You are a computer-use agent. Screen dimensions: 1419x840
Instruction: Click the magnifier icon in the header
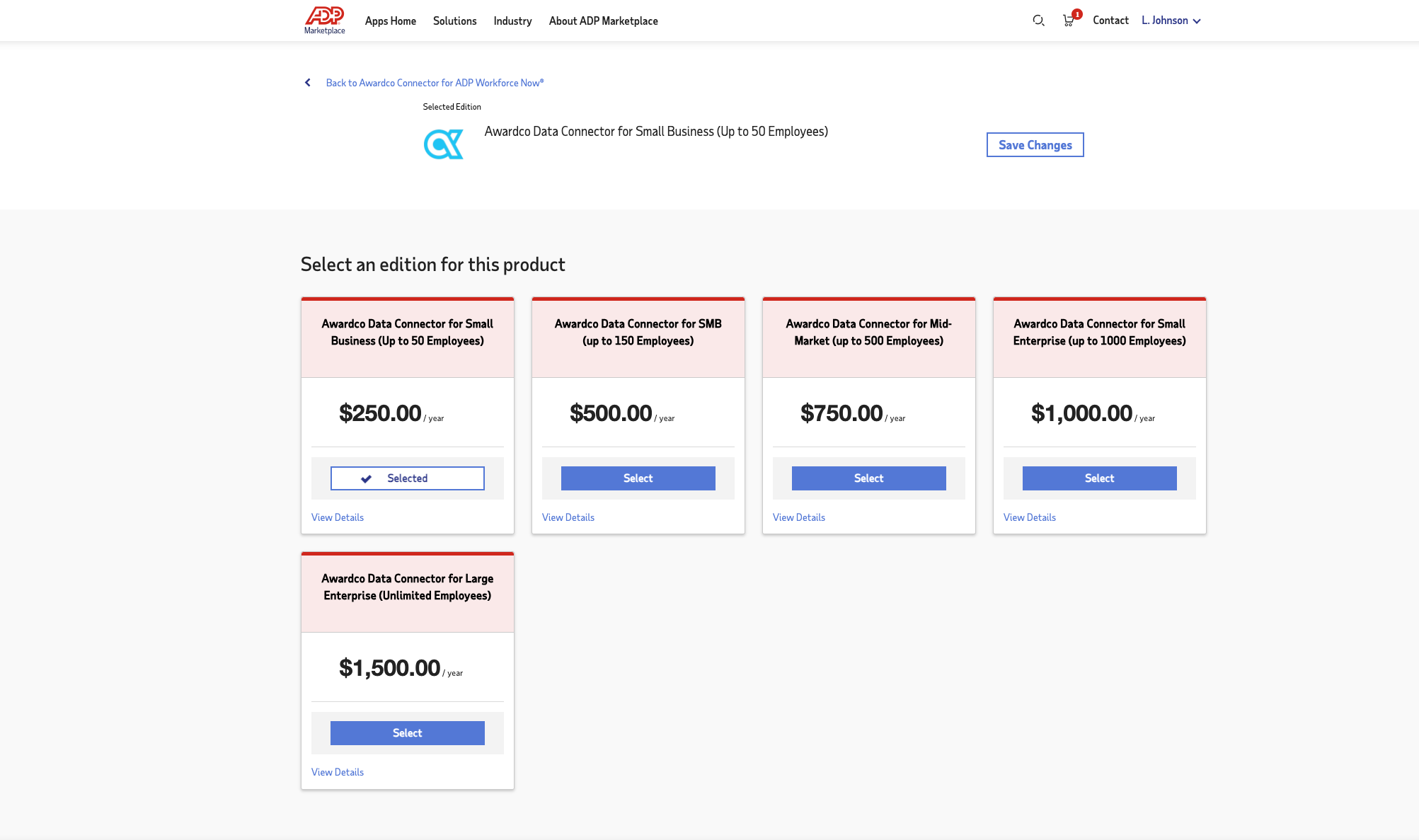1038,21
